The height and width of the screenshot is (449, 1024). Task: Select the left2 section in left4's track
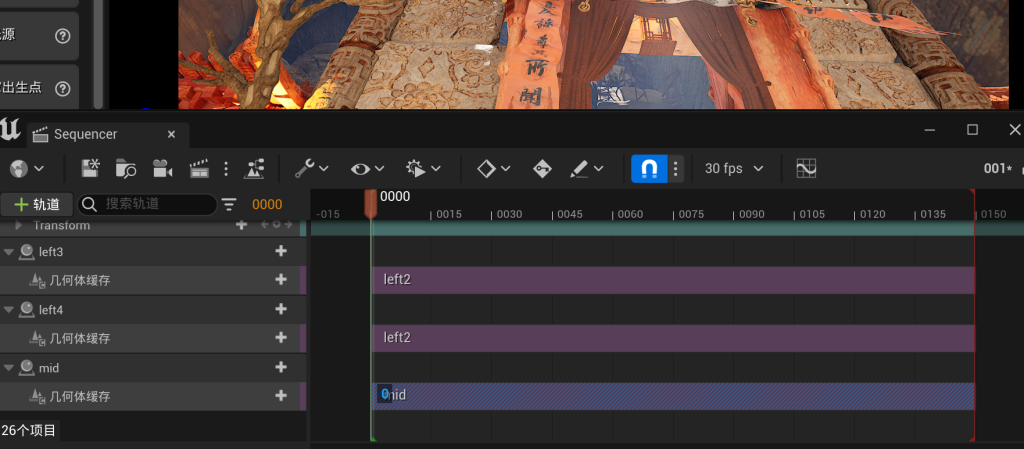(673, 338)
